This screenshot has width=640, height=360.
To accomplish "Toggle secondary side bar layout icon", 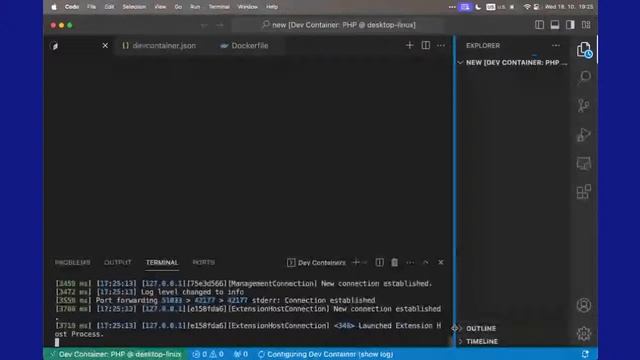I will coord(570,25).
